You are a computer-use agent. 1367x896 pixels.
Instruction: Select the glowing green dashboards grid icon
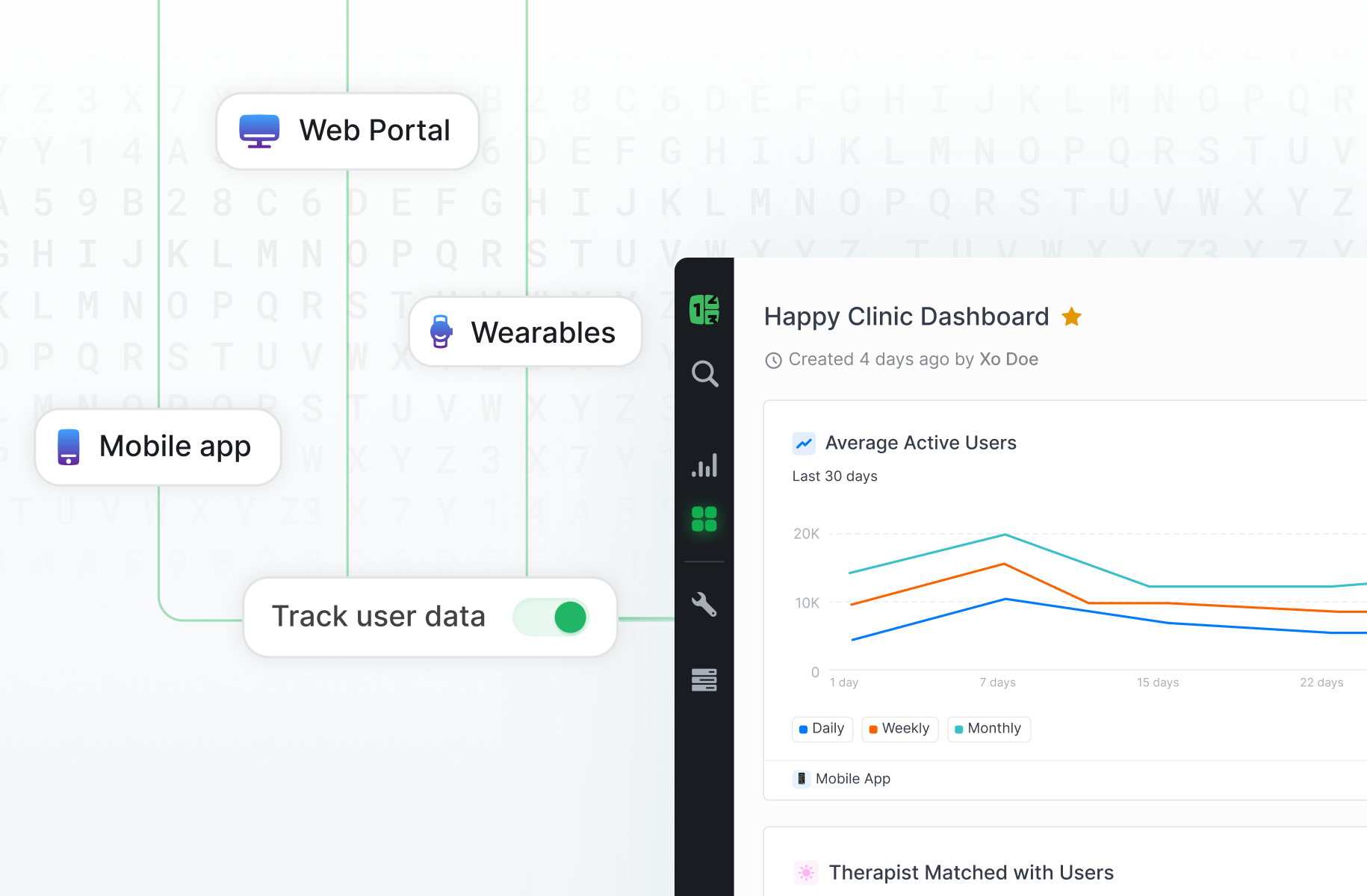704,519
